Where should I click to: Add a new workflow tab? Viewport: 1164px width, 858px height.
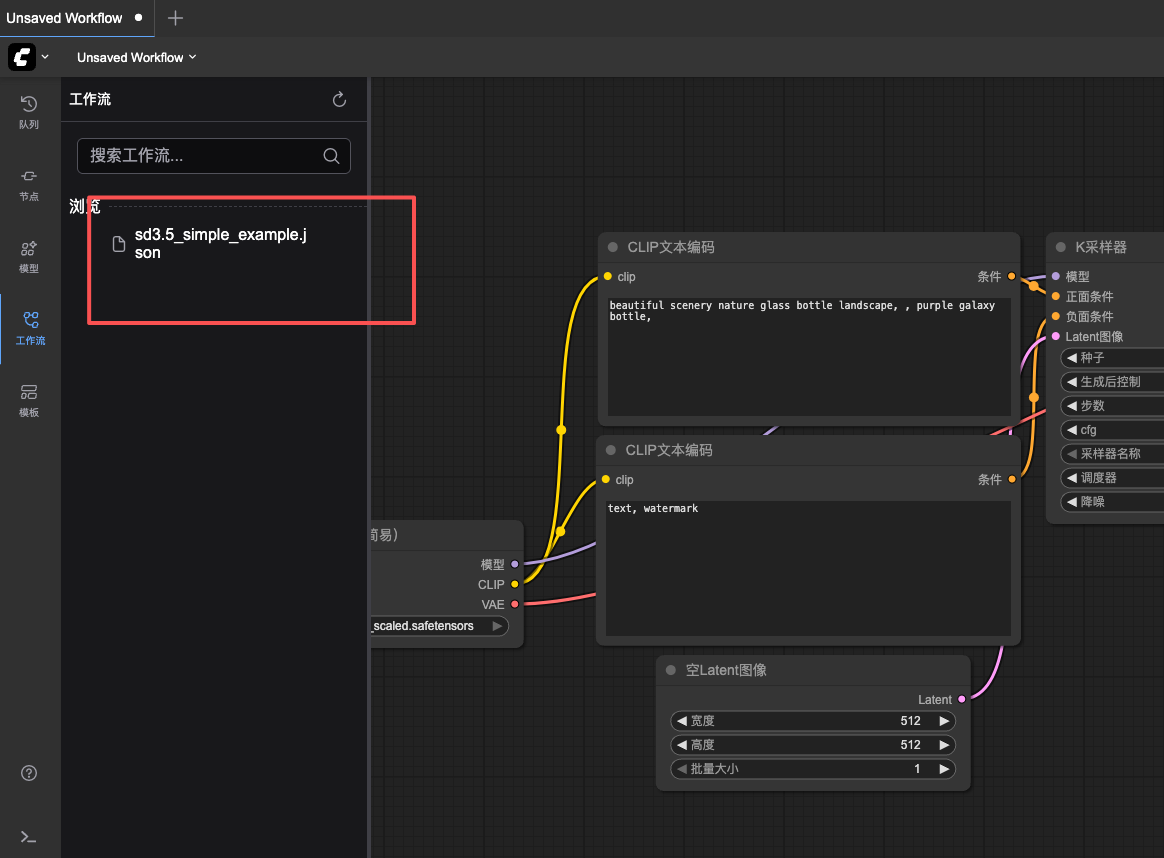click(x=175, y=18)
